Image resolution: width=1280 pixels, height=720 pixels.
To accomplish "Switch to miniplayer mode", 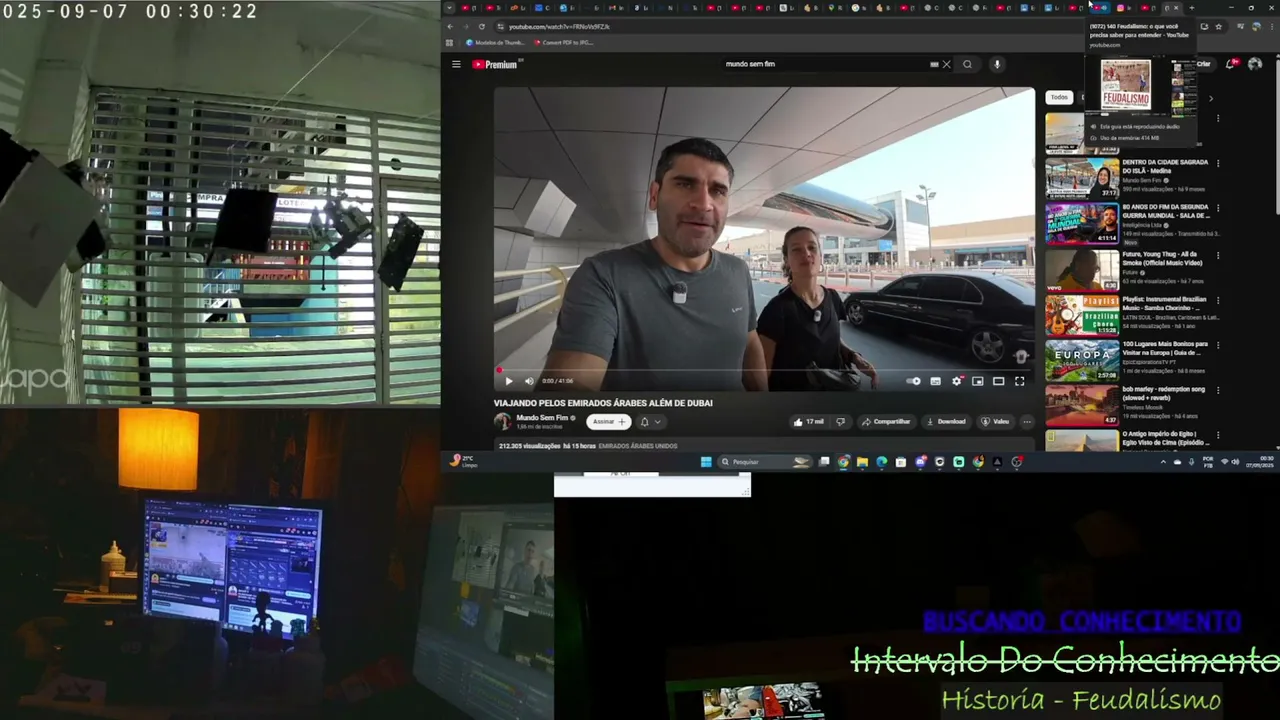I will tap(977, 381).
